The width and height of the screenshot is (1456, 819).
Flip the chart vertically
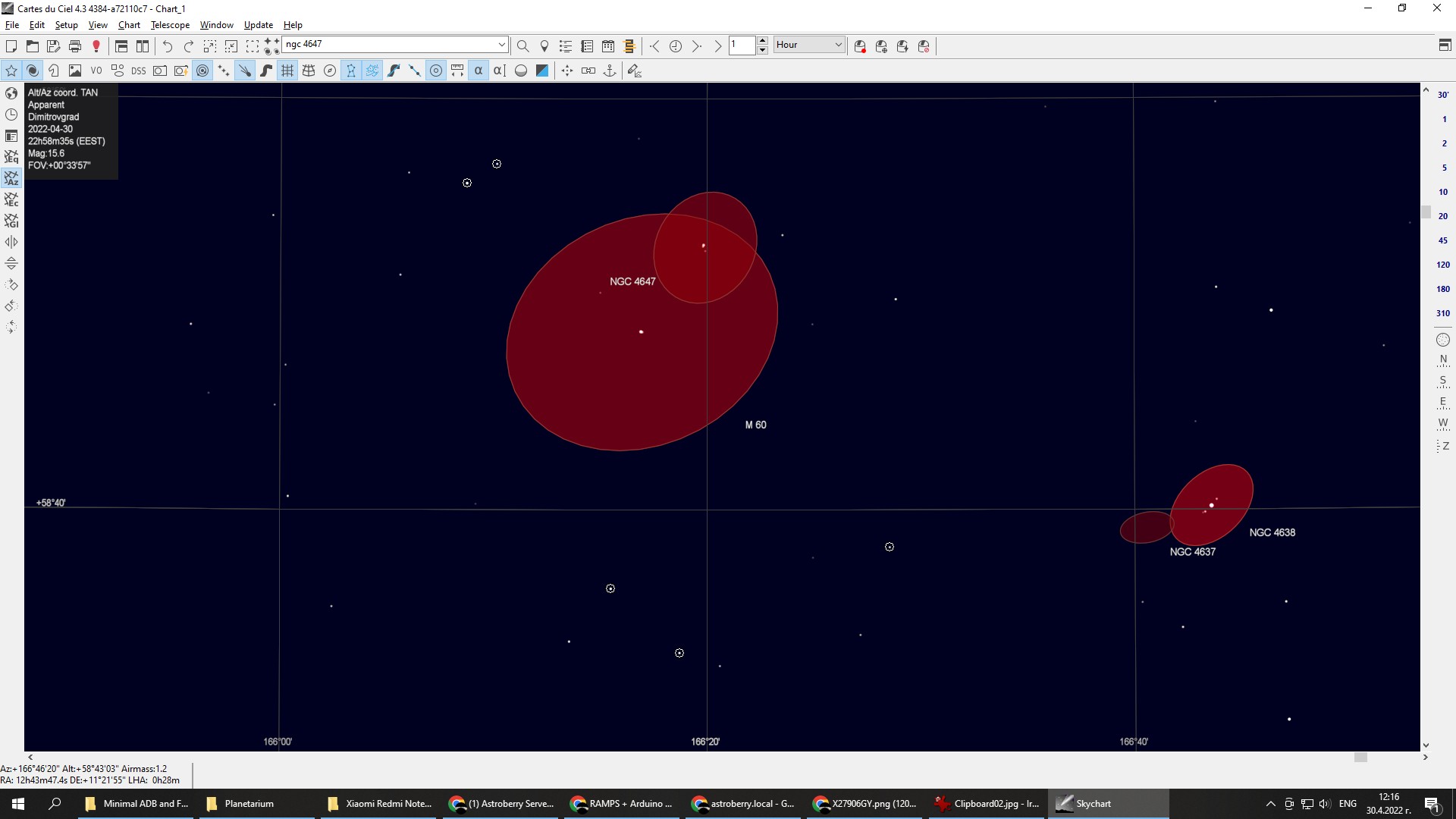[x=11, y=263]
